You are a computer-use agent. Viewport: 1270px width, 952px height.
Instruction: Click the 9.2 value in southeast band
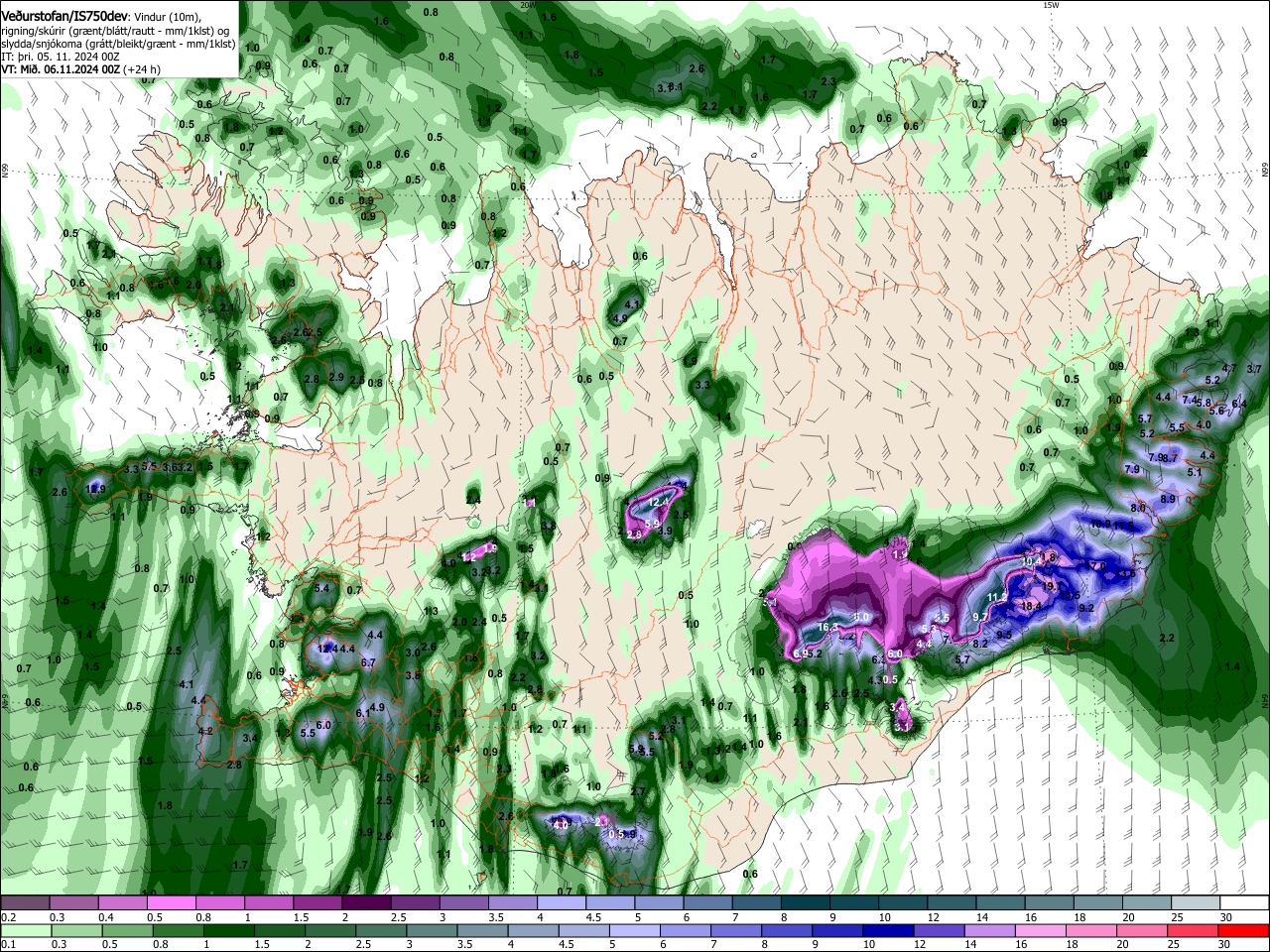1085,608
